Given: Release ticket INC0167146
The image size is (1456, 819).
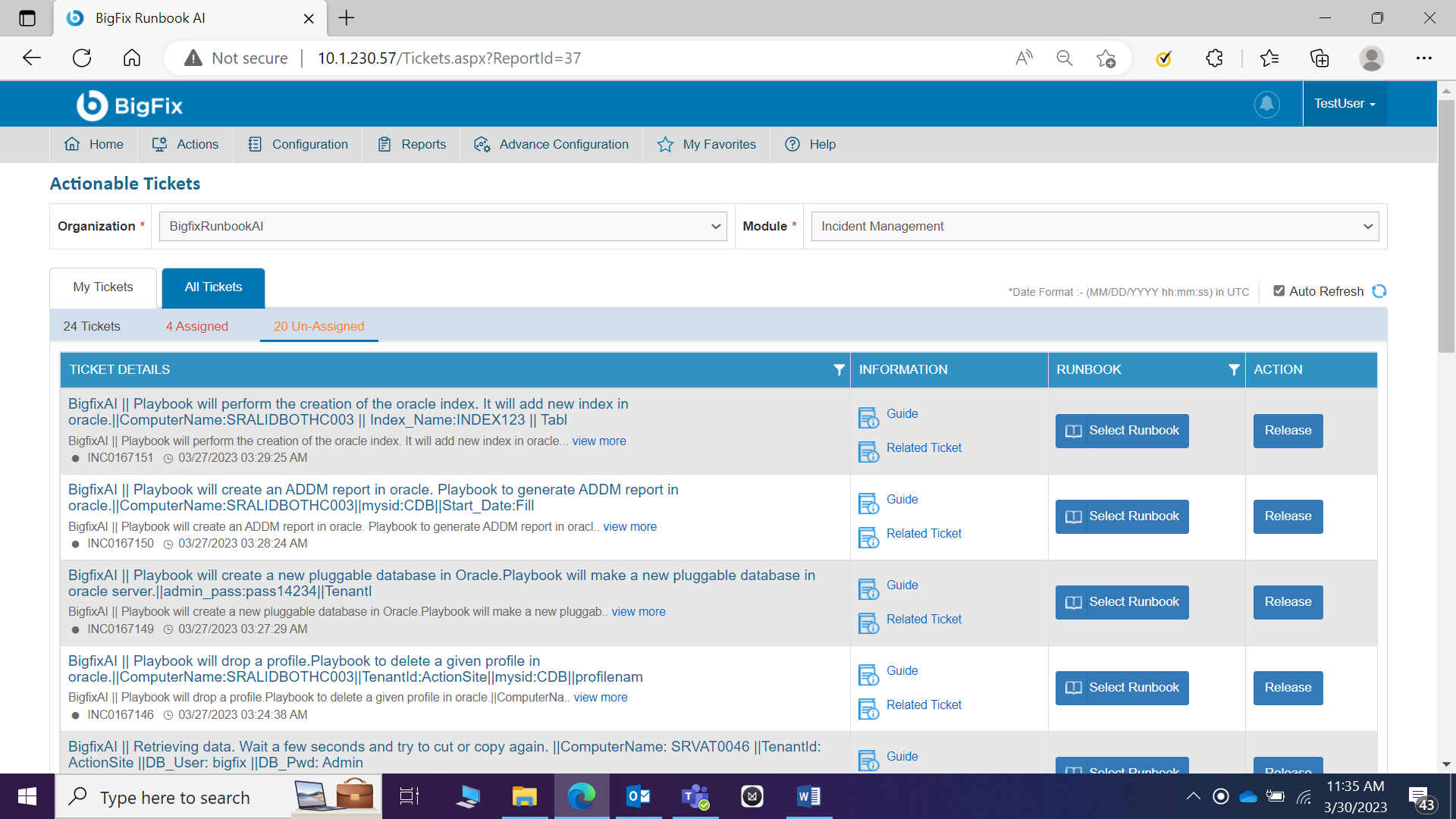Looking at the screenshot, I should coord(1288,687).
